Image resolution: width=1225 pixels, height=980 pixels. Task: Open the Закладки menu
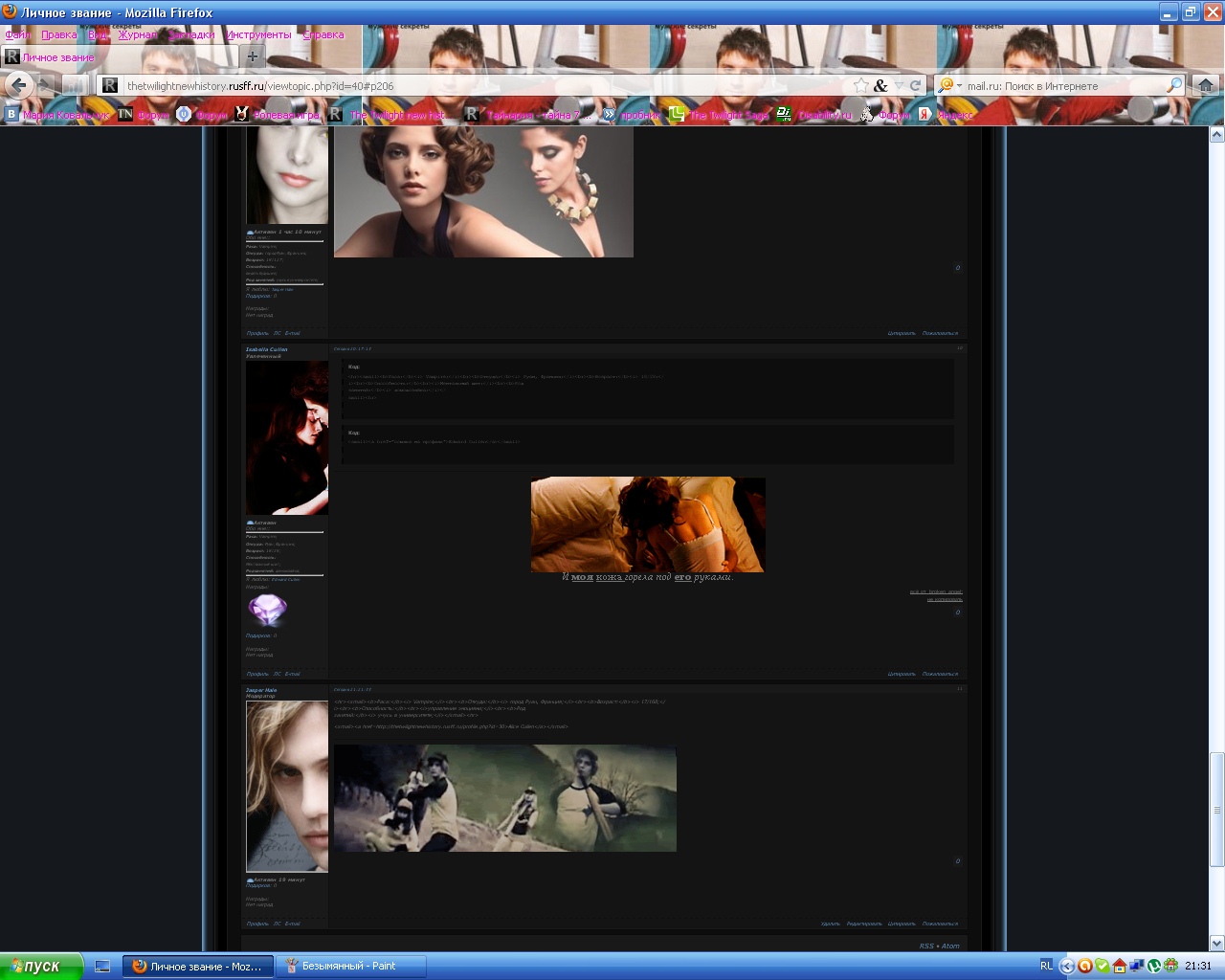click(x=192, y=34)
